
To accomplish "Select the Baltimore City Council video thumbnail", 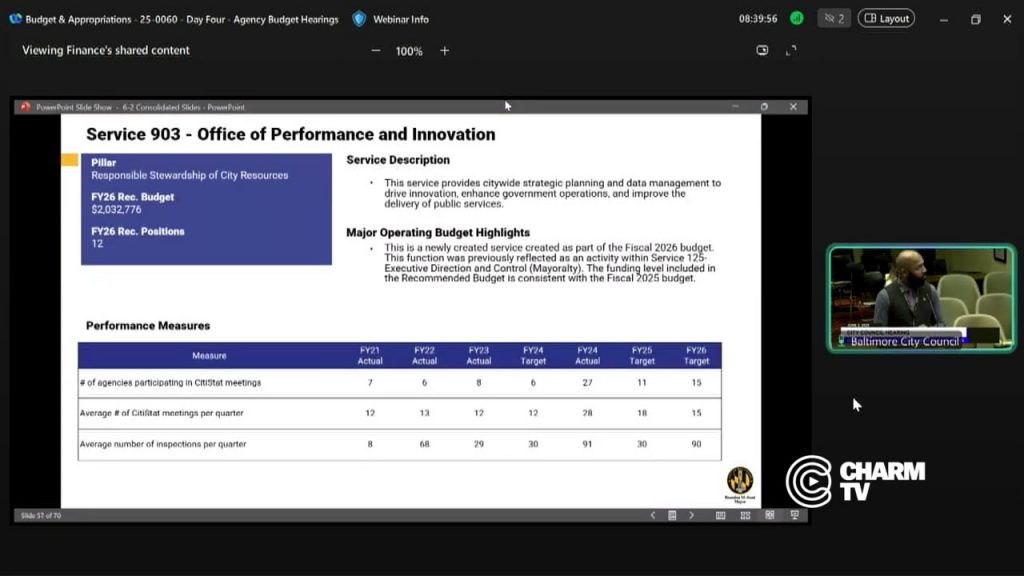I will point(921,298).
